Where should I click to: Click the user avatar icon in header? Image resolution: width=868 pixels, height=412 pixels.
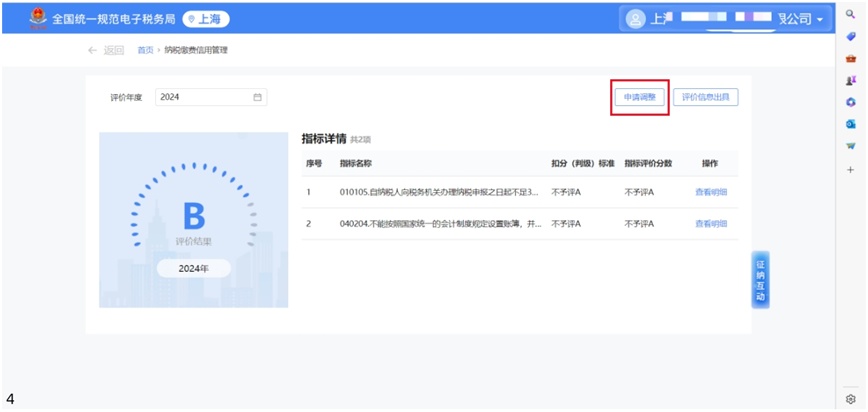(x=636, y=19)
